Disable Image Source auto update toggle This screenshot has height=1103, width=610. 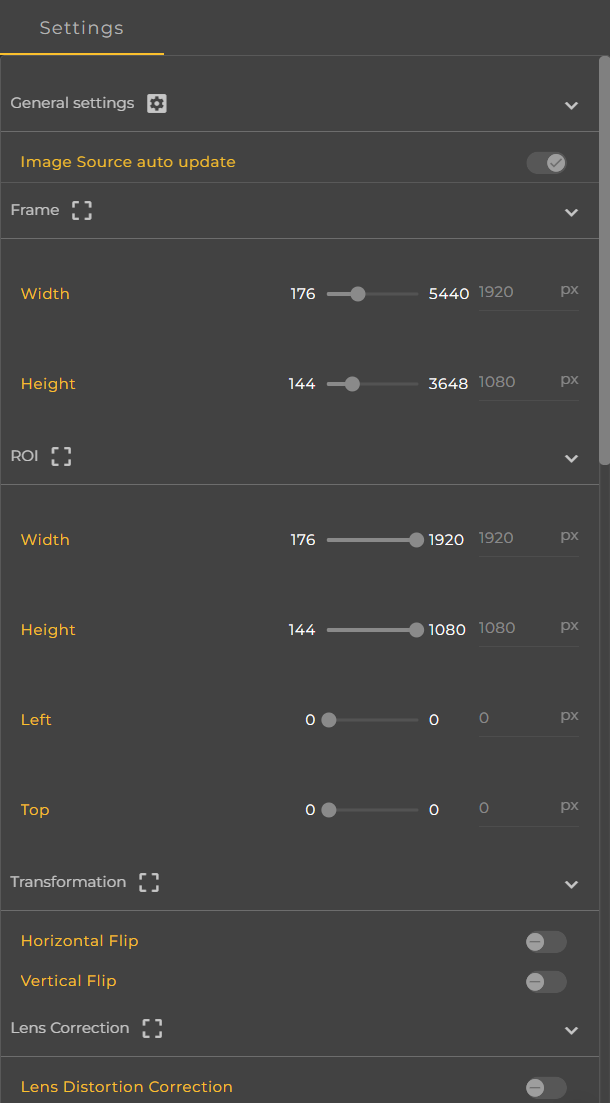pyautogui.click(x=547, y=162)
